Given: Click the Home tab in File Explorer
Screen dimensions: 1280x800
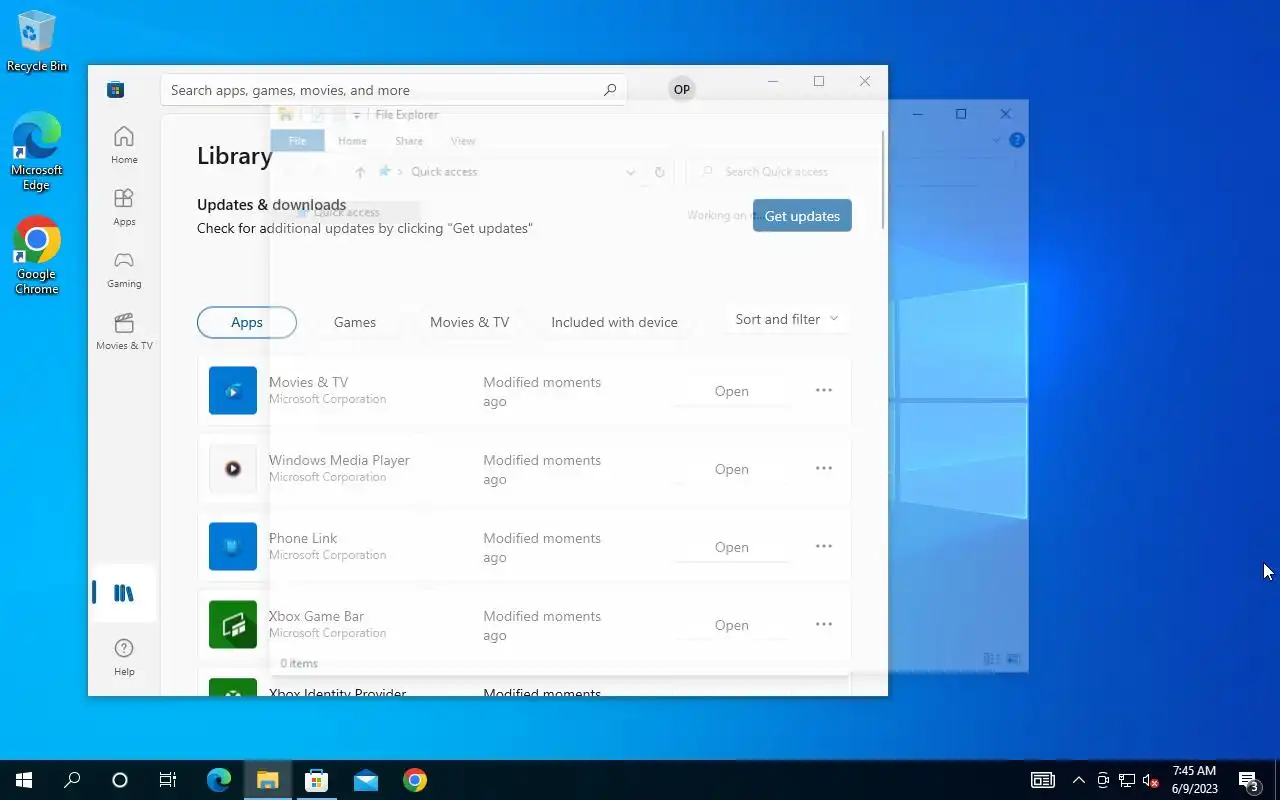Looking at the screenshot, I should click(352, 141).
